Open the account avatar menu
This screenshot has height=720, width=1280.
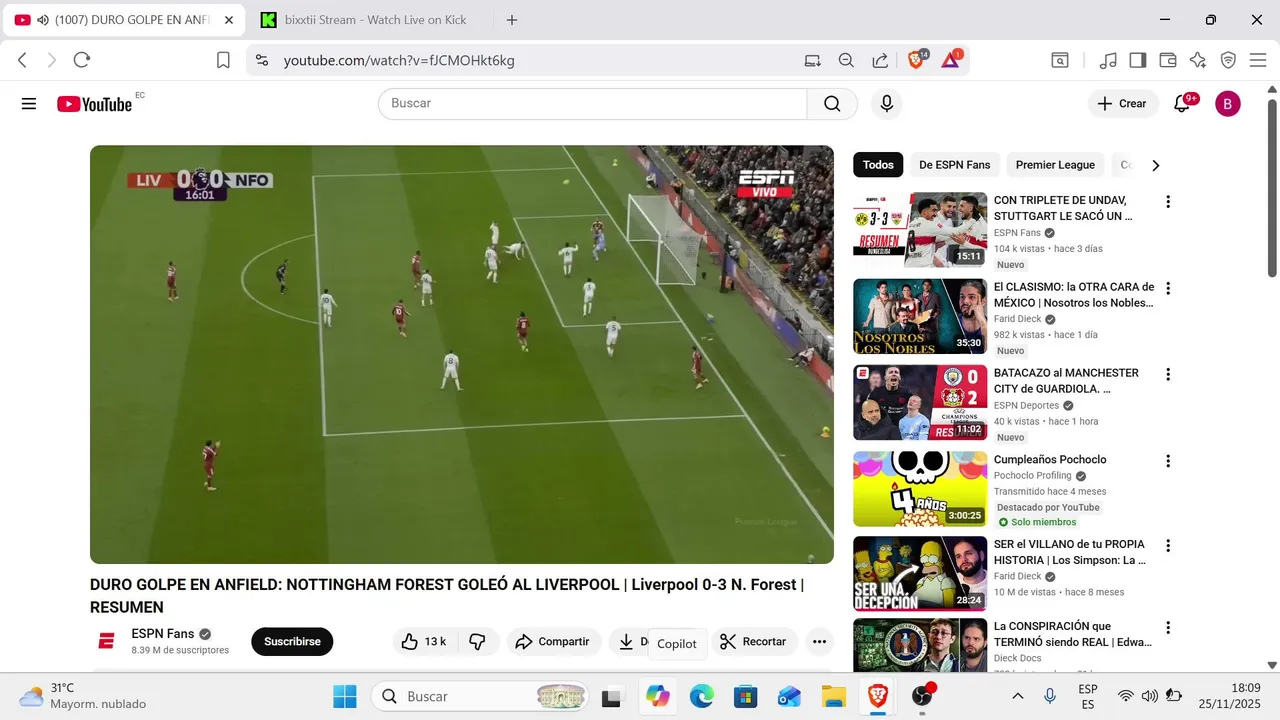coord(1228,104)
